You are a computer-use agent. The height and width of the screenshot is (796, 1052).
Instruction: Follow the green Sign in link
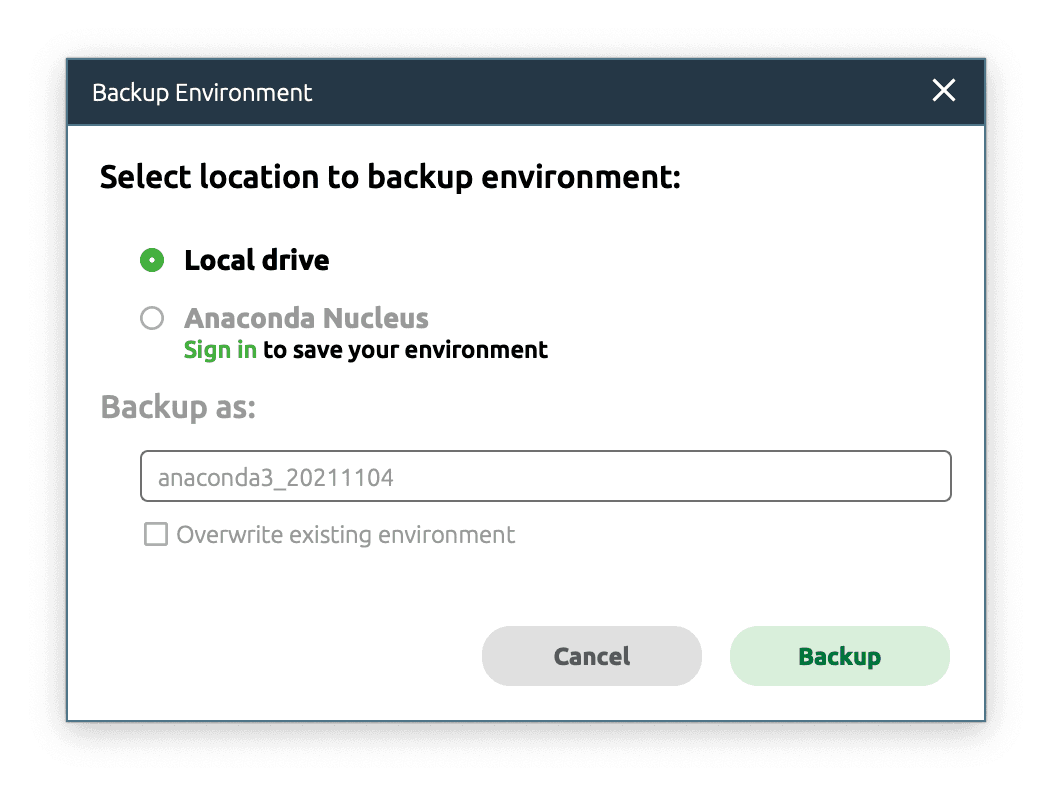point(220,350)
